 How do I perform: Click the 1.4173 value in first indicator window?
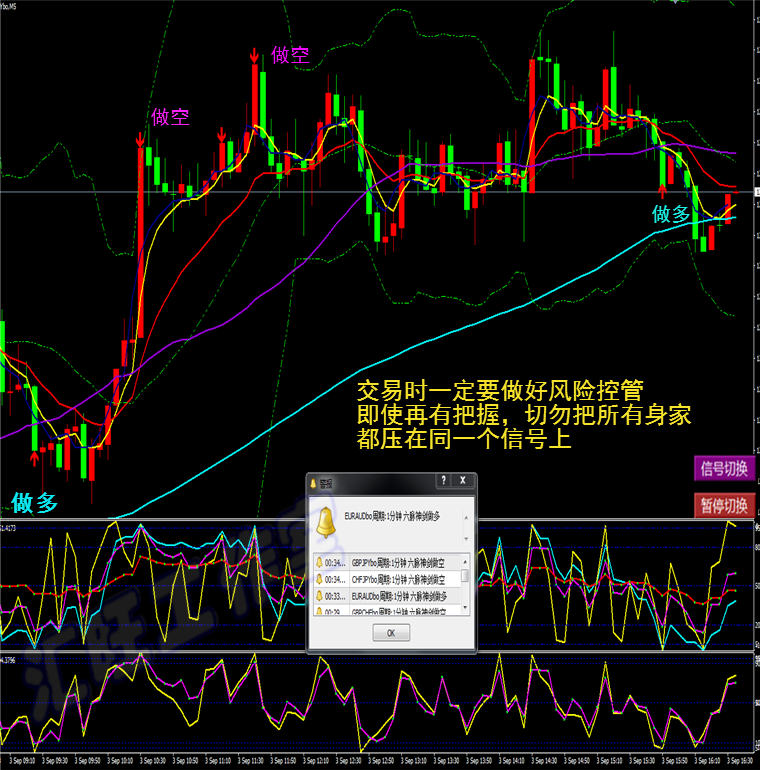pyautogui.click(x=8, y=528)
